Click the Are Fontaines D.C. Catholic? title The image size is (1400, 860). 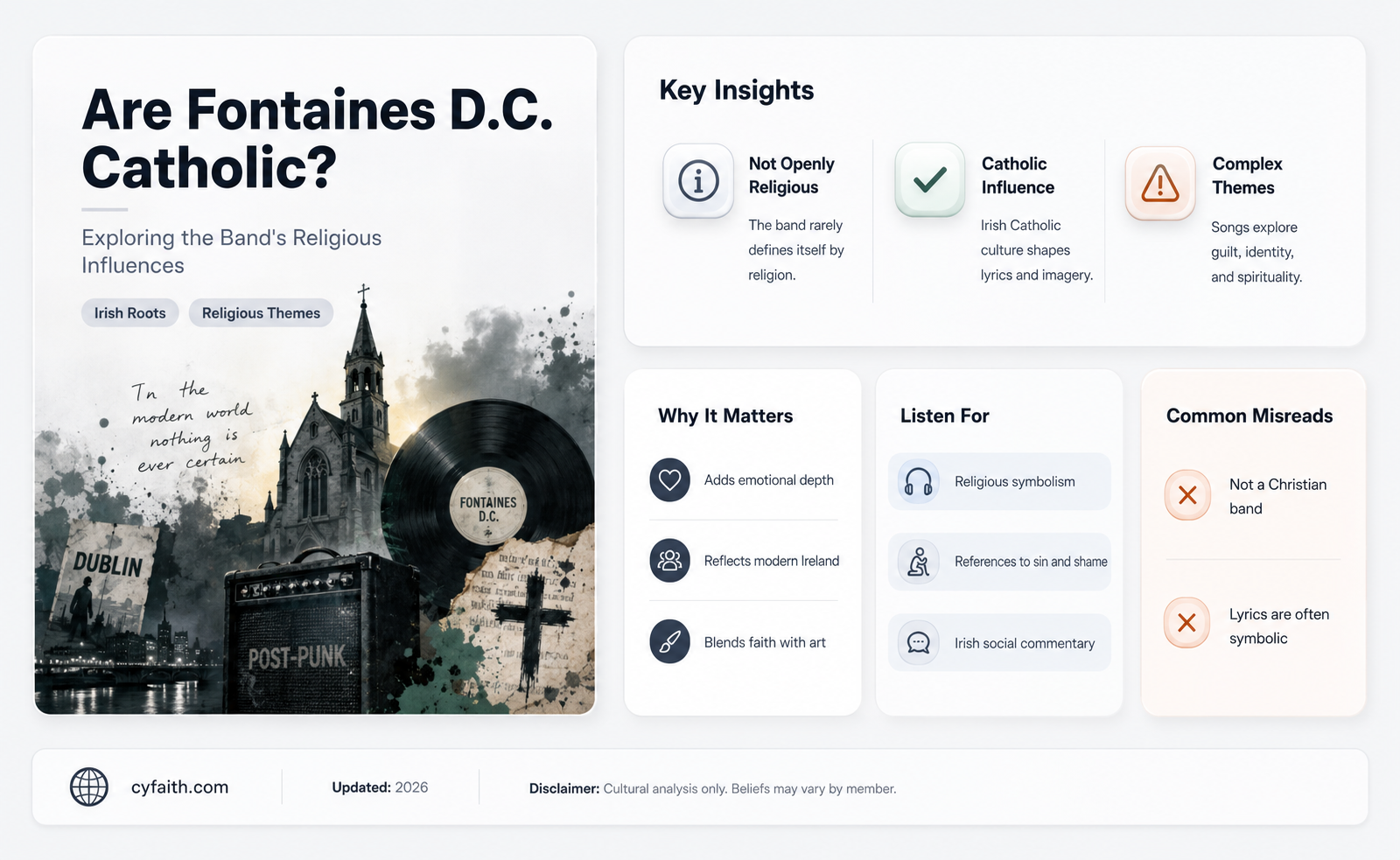click(x=318, y=139)
